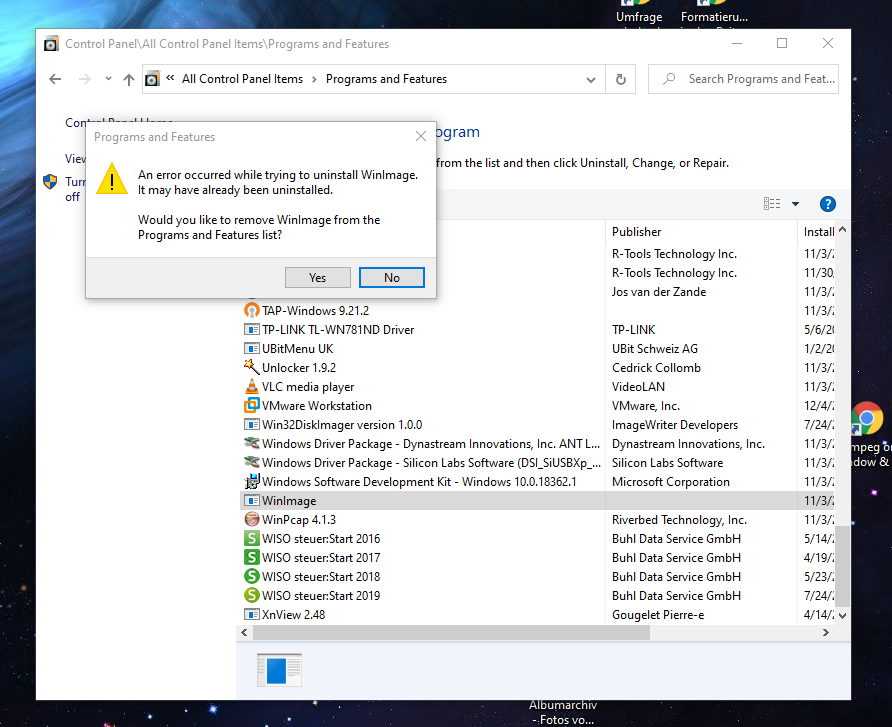Open the Albumarchiv desktop shortcut

point(563,712)
